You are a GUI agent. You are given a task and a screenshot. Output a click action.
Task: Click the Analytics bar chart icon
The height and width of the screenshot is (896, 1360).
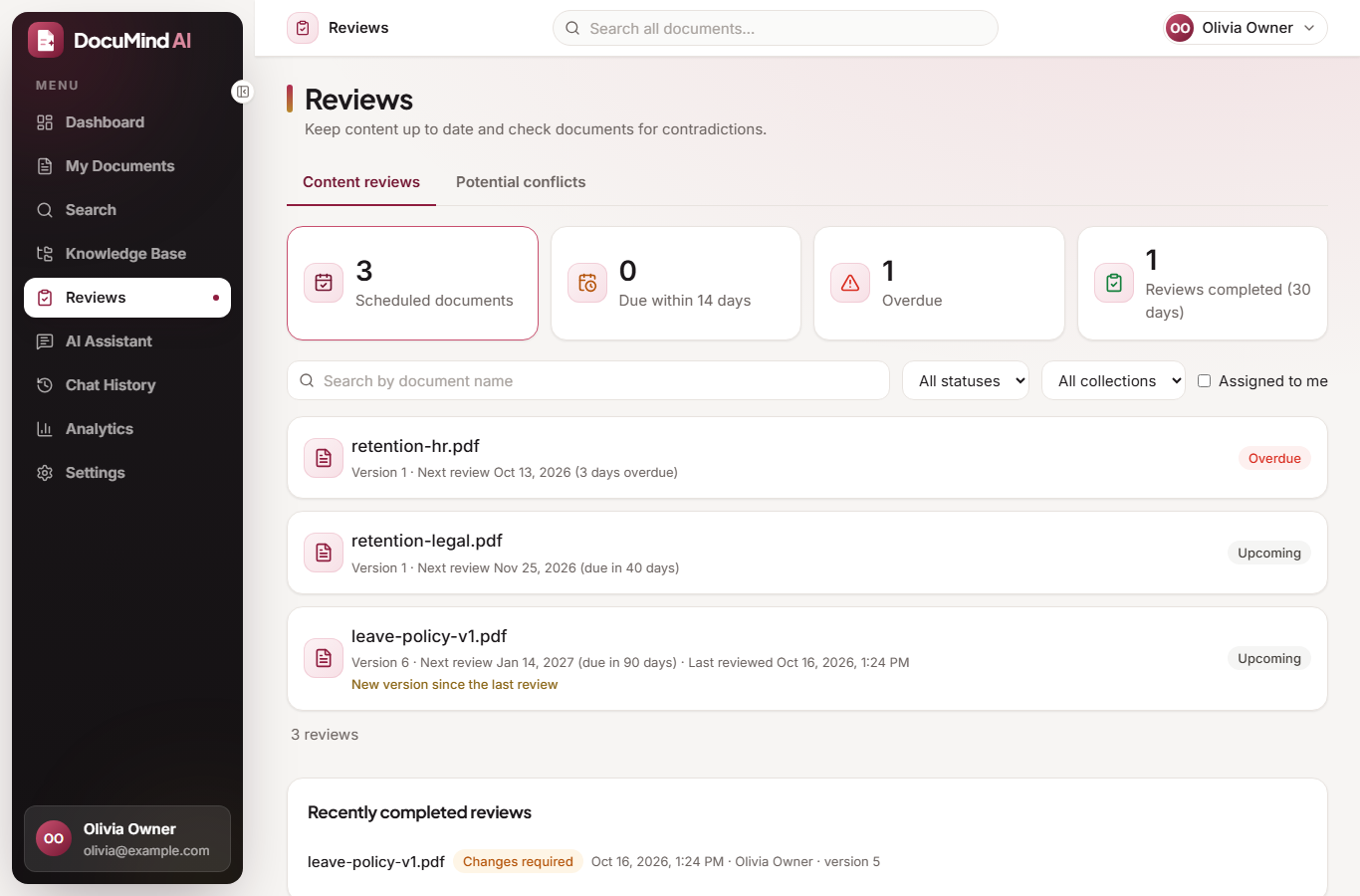45,429
